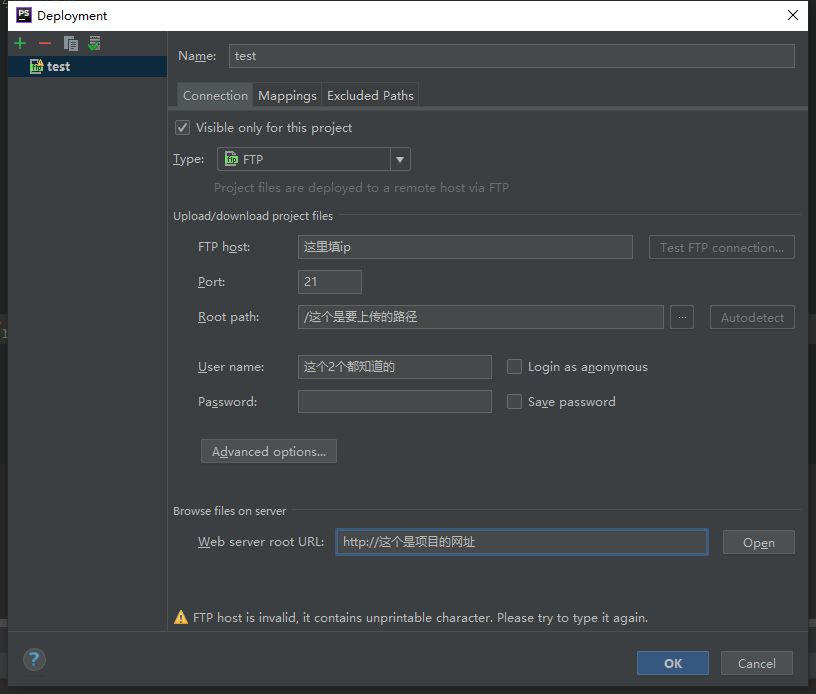Enable Login as anonymous checkbox

(515, 367)
